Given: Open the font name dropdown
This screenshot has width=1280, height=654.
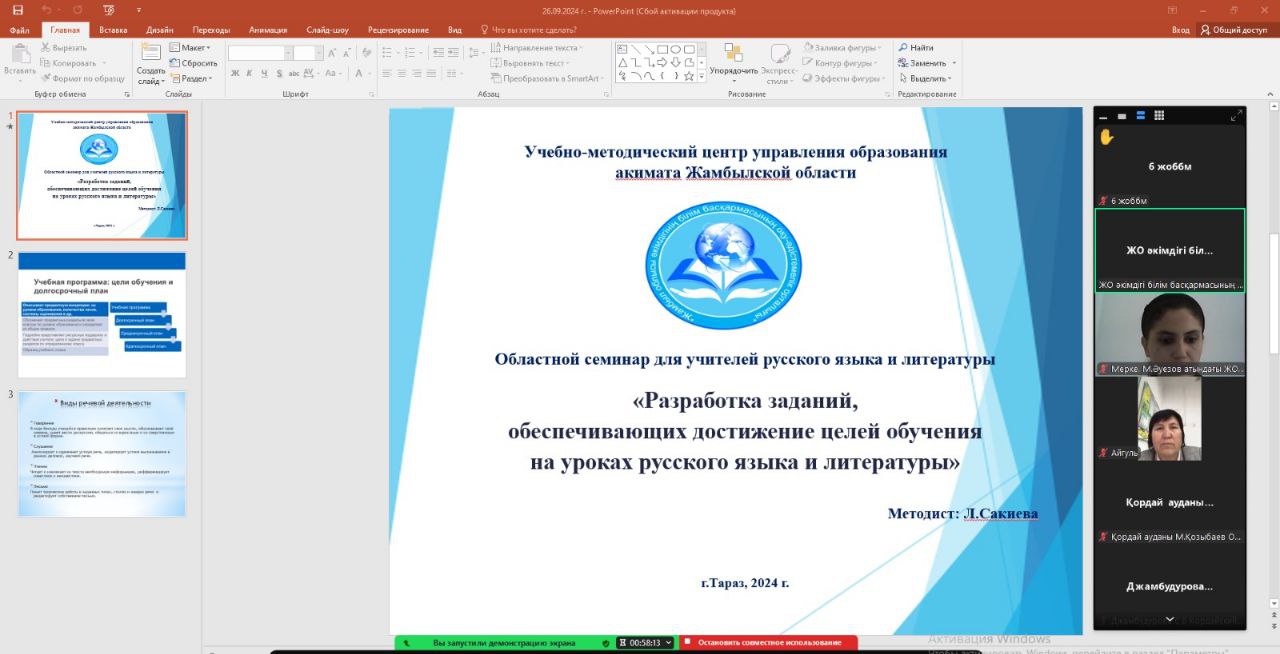Looking at the screenshot, I should click(289, 52).
